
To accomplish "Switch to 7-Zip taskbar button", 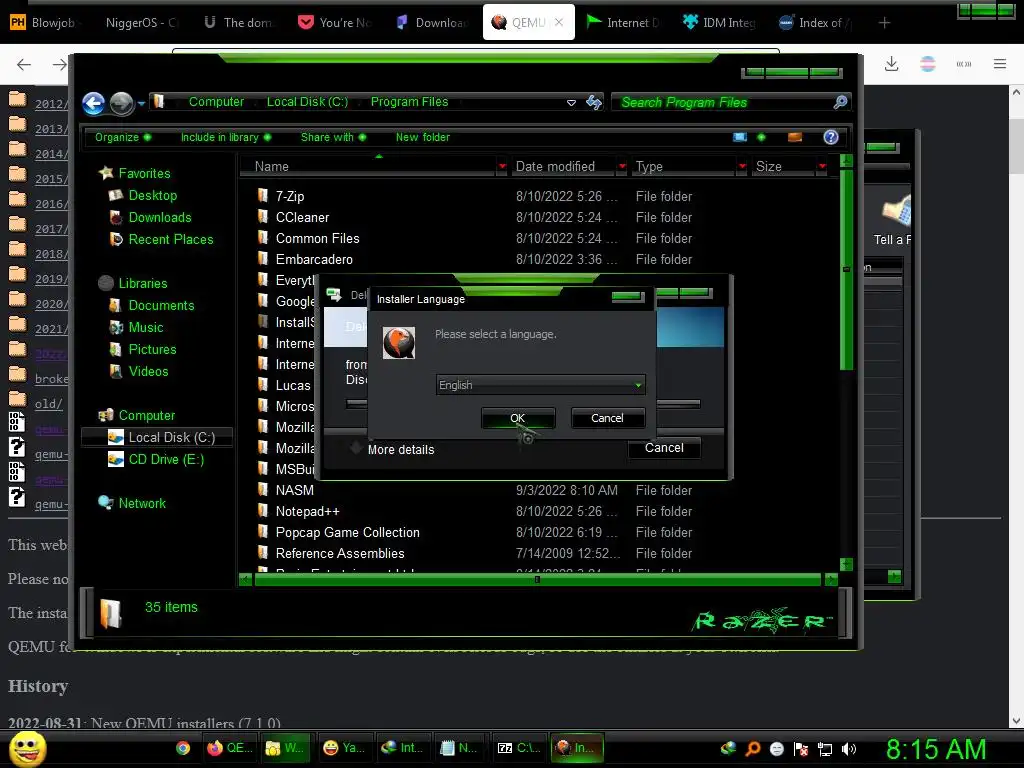I will coord(518,748).
